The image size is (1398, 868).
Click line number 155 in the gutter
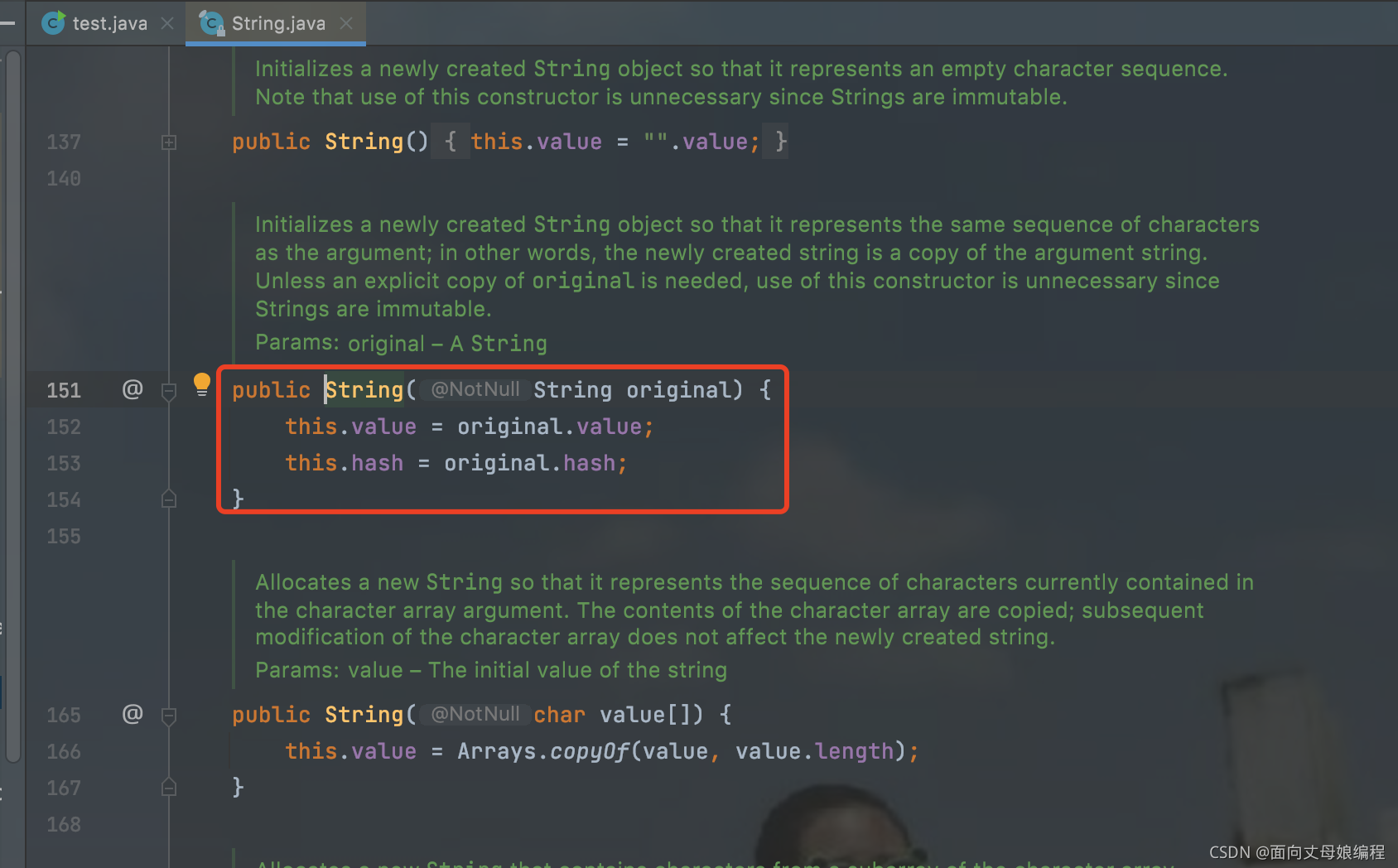point(64,537)
